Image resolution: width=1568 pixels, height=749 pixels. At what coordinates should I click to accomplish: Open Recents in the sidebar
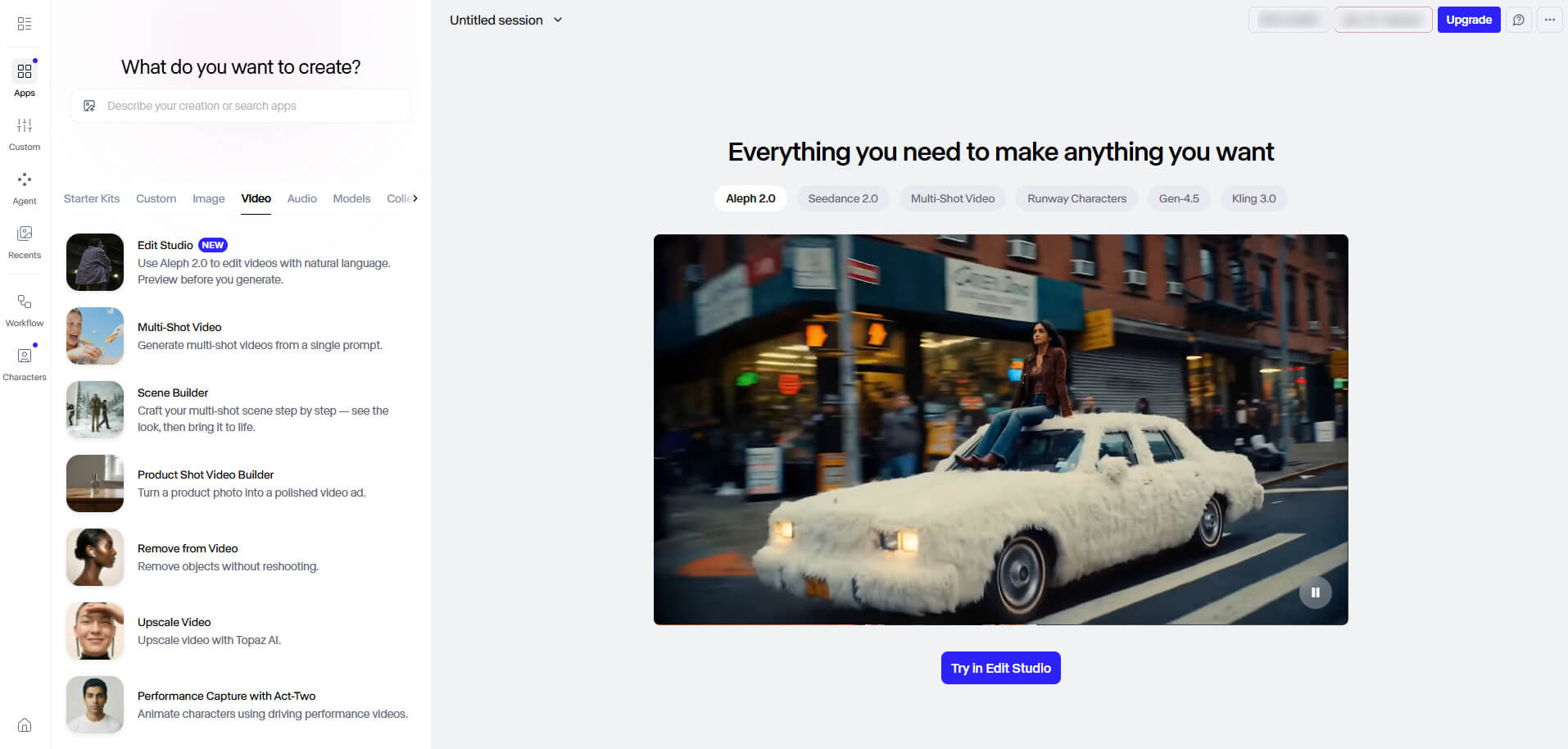click(25, 242)
